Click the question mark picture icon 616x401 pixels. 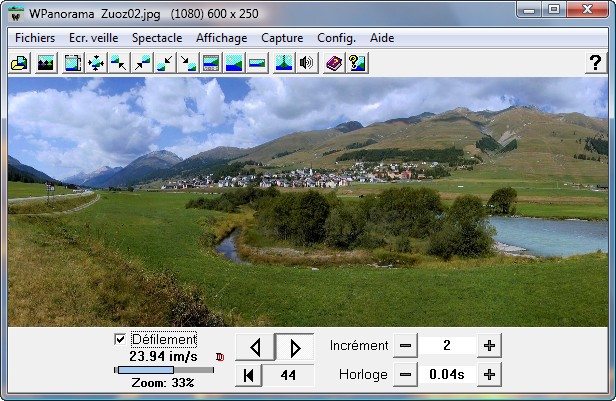tap(357, 63)
